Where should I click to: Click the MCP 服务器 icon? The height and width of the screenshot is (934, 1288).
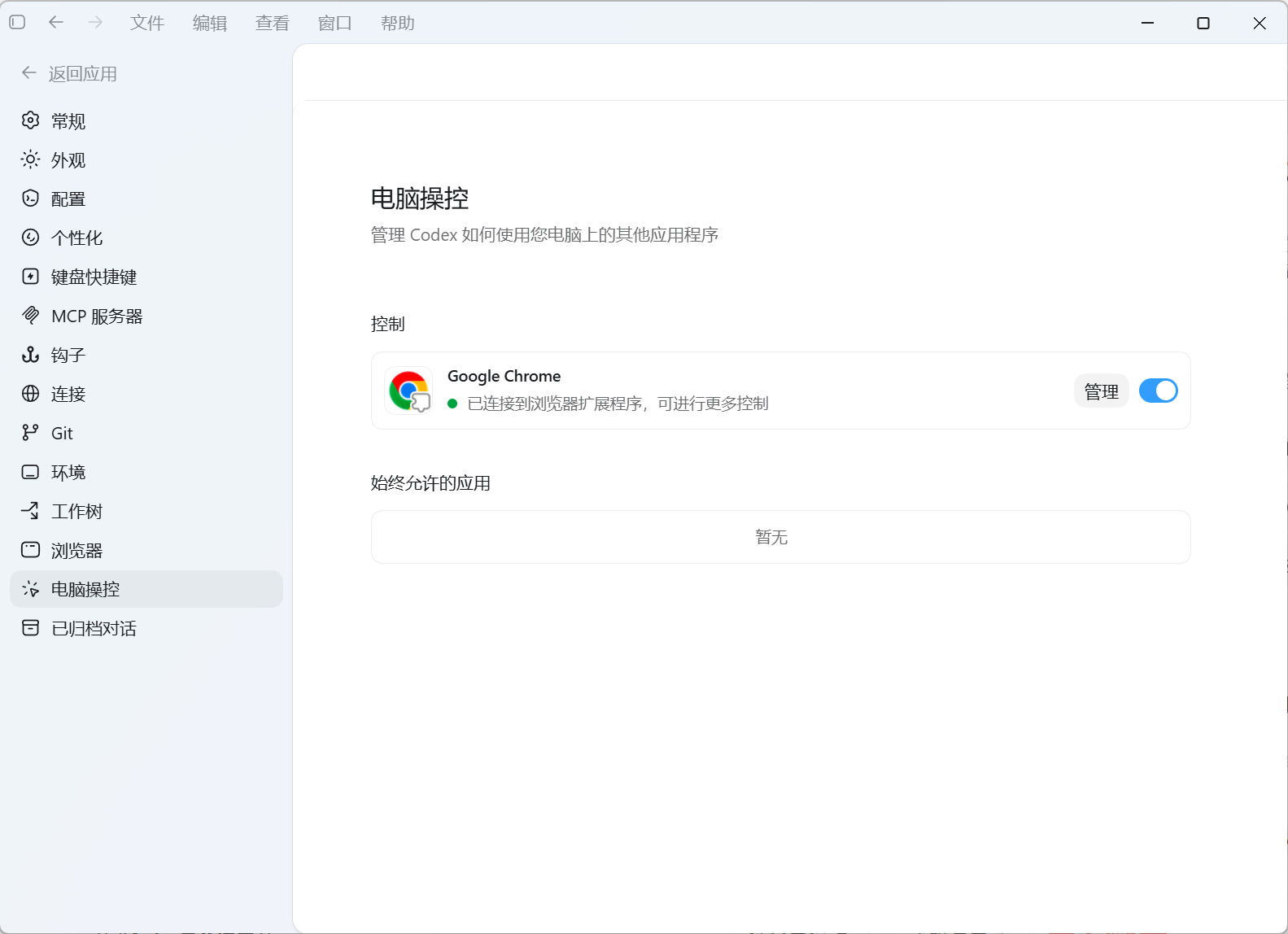click(30, 316)
